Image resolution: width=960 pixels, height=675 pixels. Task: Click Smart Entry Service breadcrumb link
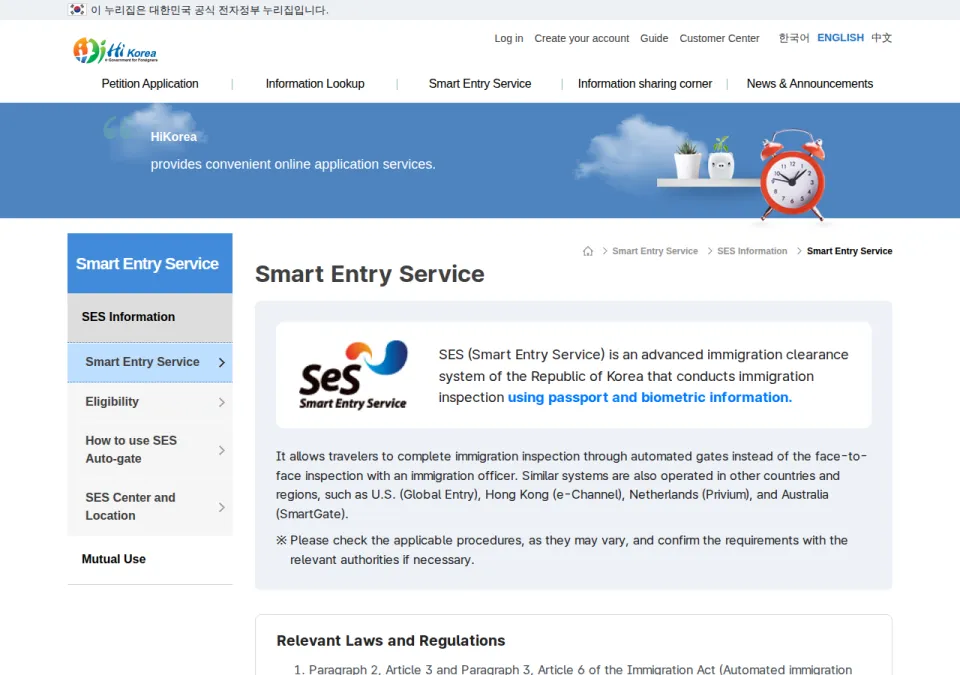(654, 251)
